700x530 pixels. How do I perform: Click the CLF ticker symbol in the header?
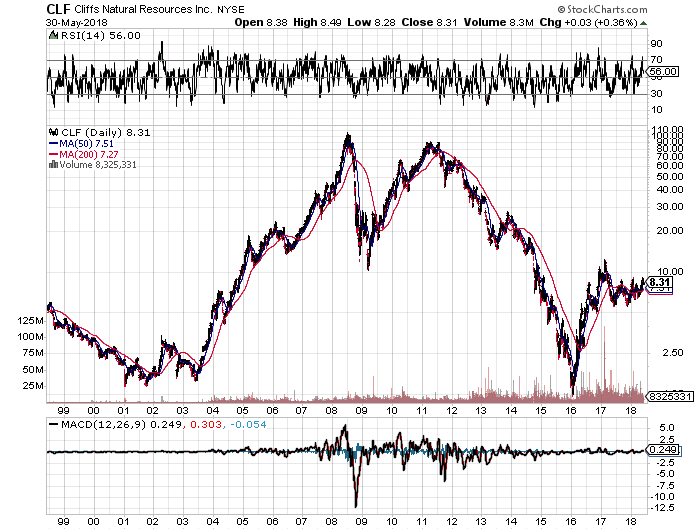58,9
